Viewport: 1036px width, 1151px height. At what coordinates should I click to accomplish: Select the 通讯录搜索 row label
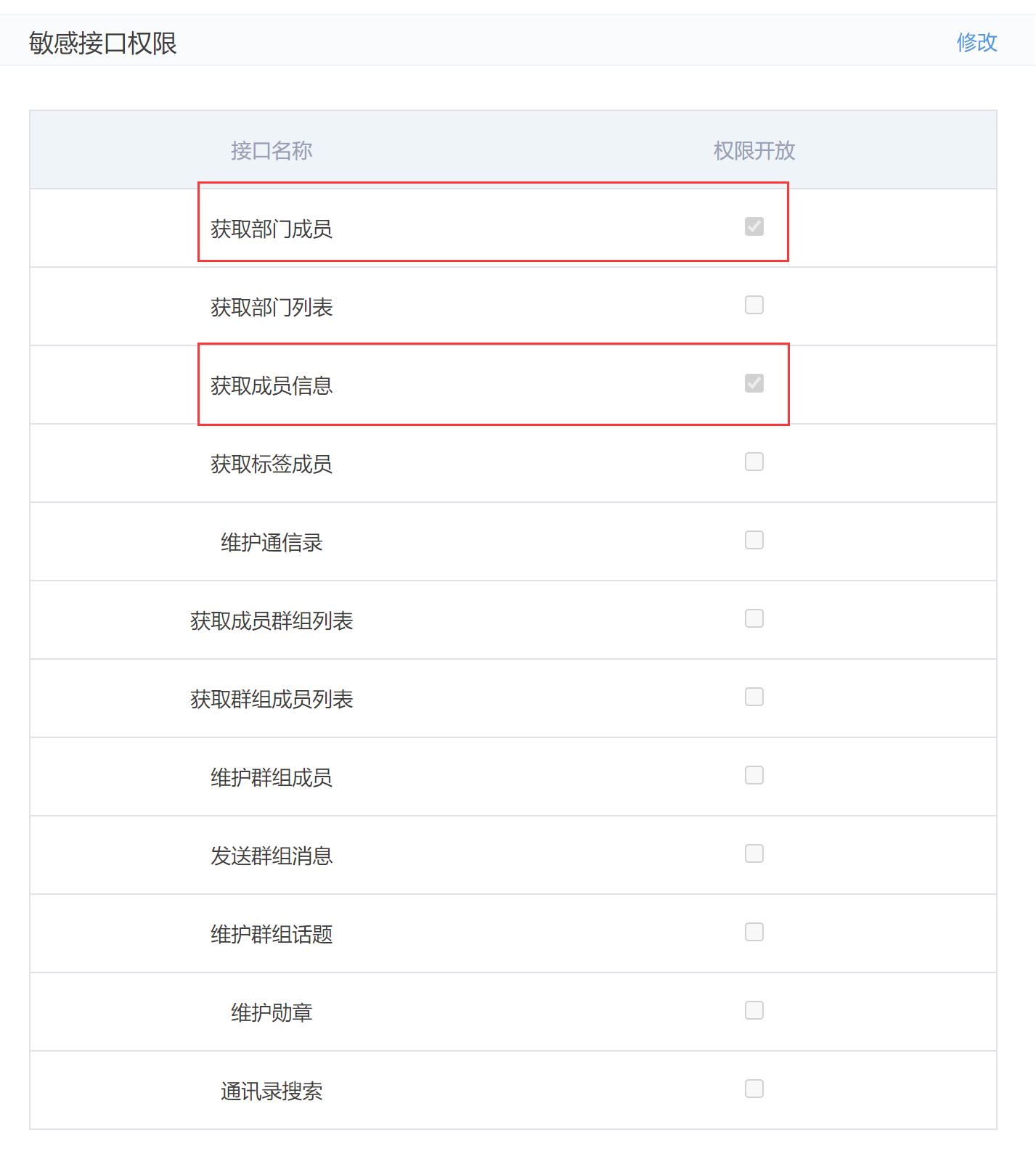coord(271,1091)
